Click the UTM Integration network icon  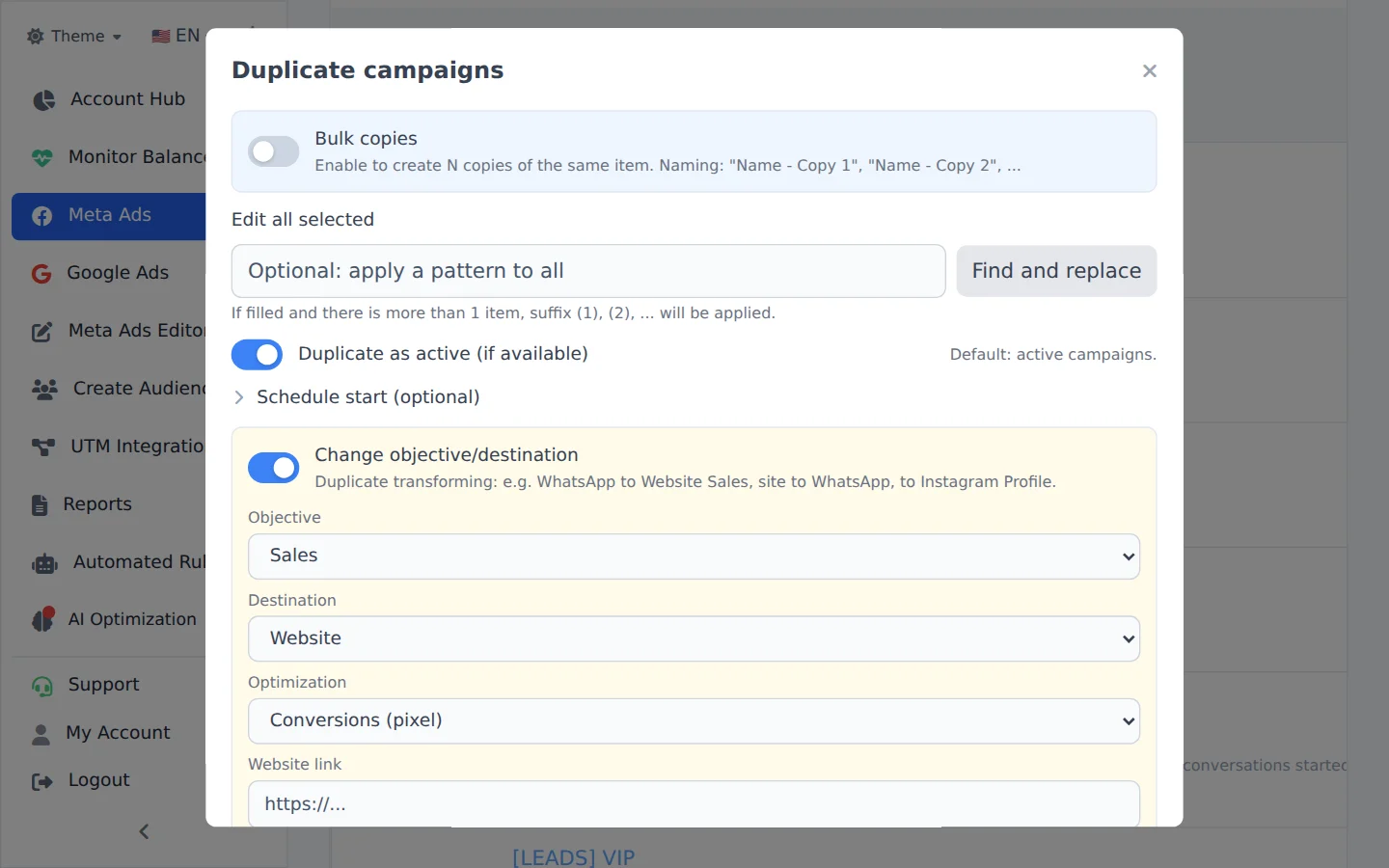click(x=43, y=447)
